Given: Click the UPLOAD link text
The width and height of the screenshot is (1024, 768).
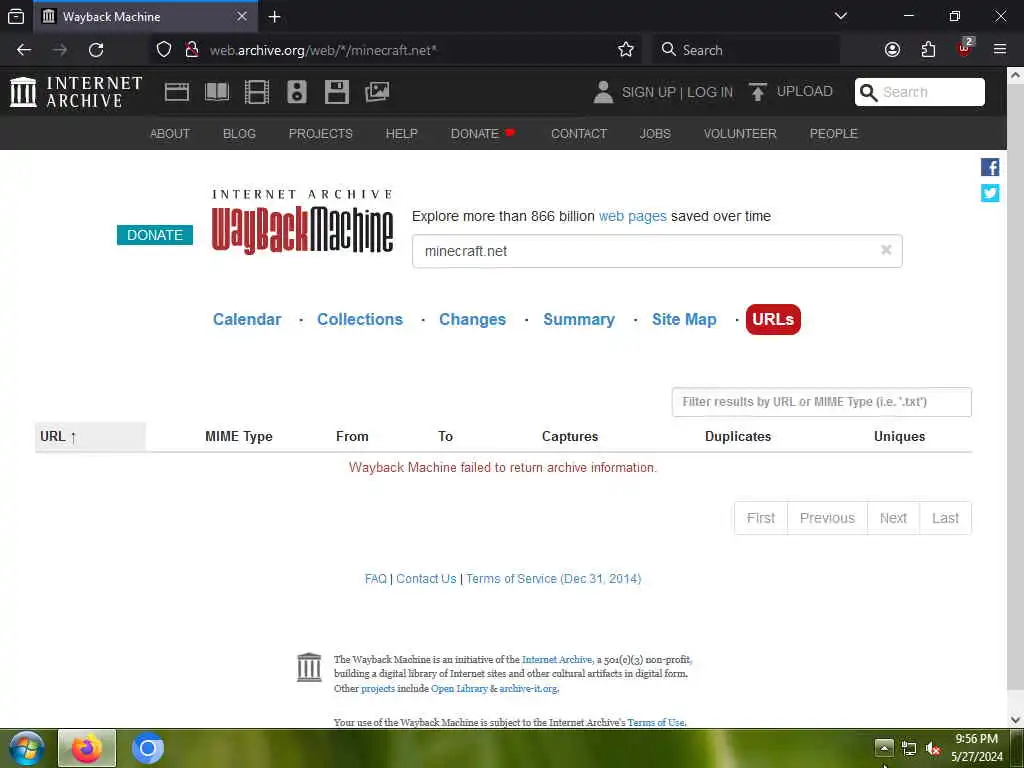Looking at the screenshot, I should pyautogui.click(x=805, y=91).
